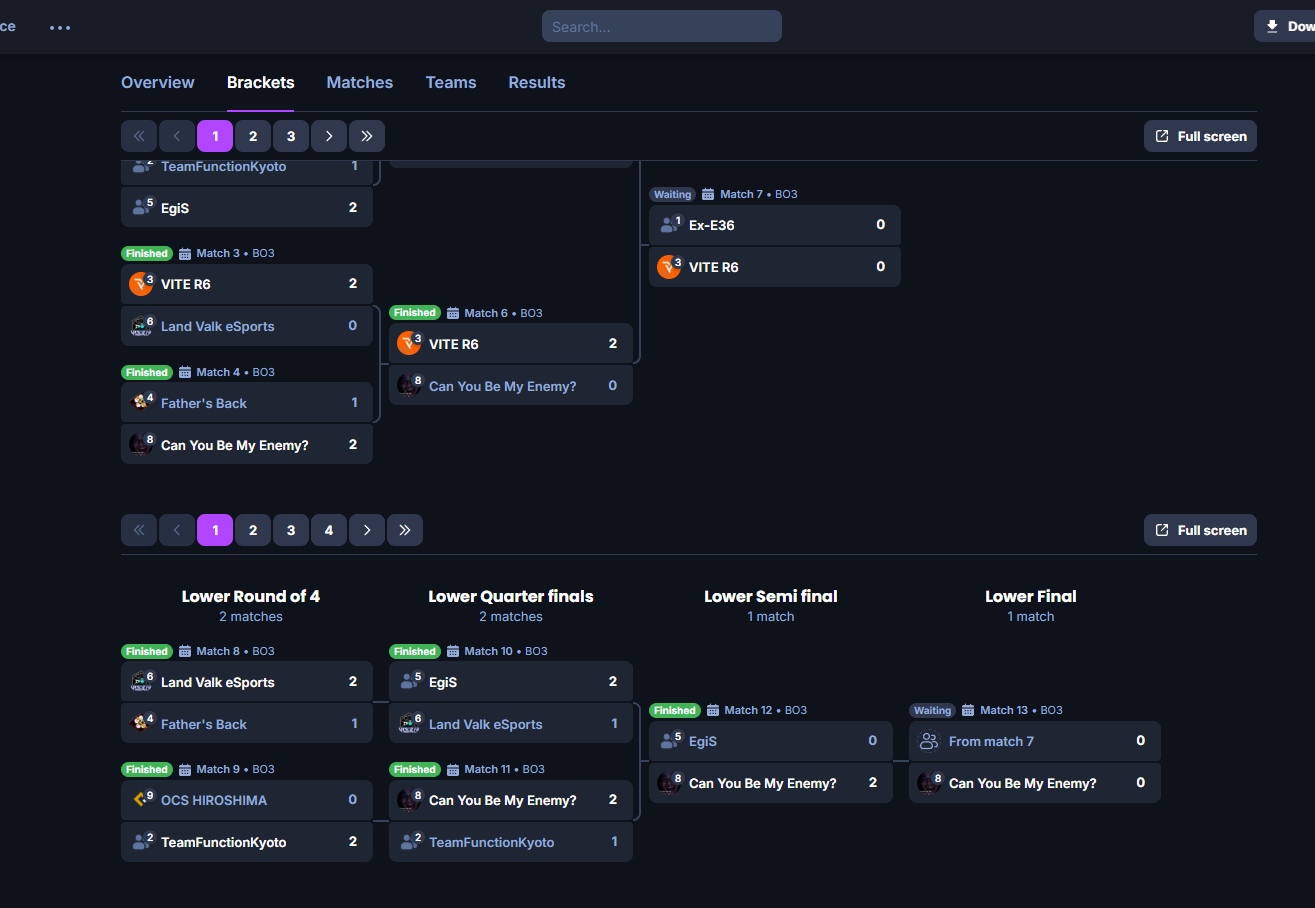The height and width of the screenshot is (908, 1315).
Task: Click OCS HIROSHIMA team logo in Match 9
Action: click(x=140, y=800)
